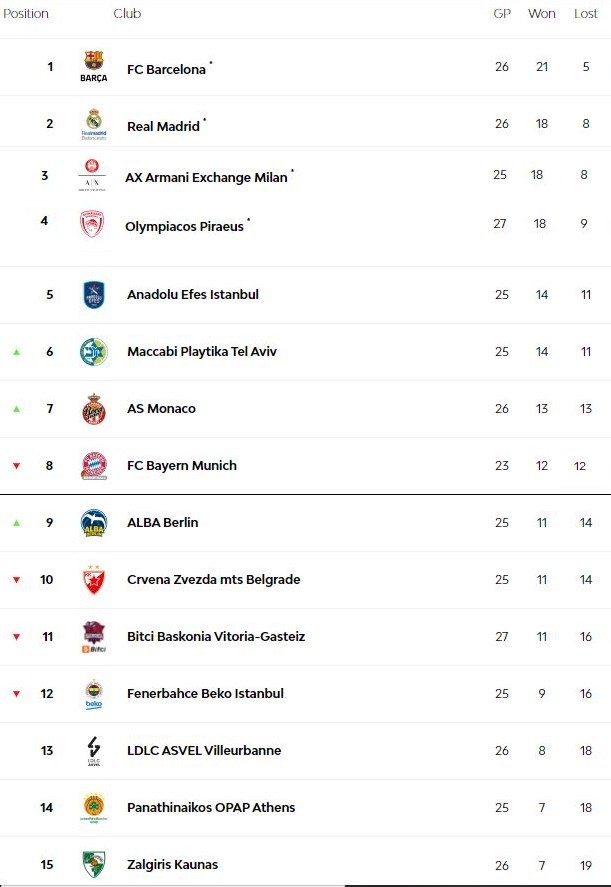
Task: Select the Olympiacos Piraeus team logo
Action: [x=92, y=224]
